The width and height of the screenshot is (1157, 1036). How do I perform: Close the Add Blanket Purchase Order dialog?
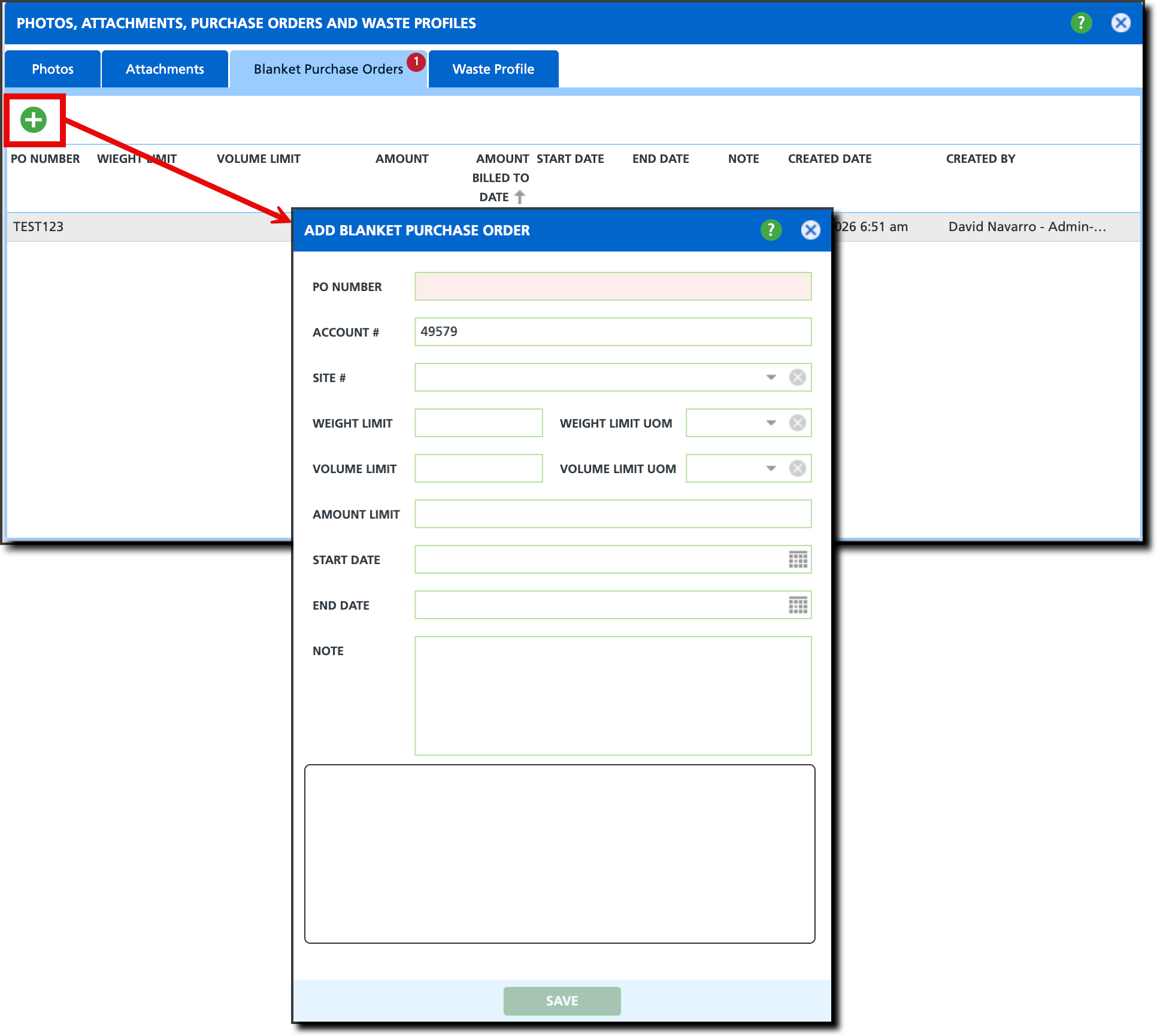point(810,230)
